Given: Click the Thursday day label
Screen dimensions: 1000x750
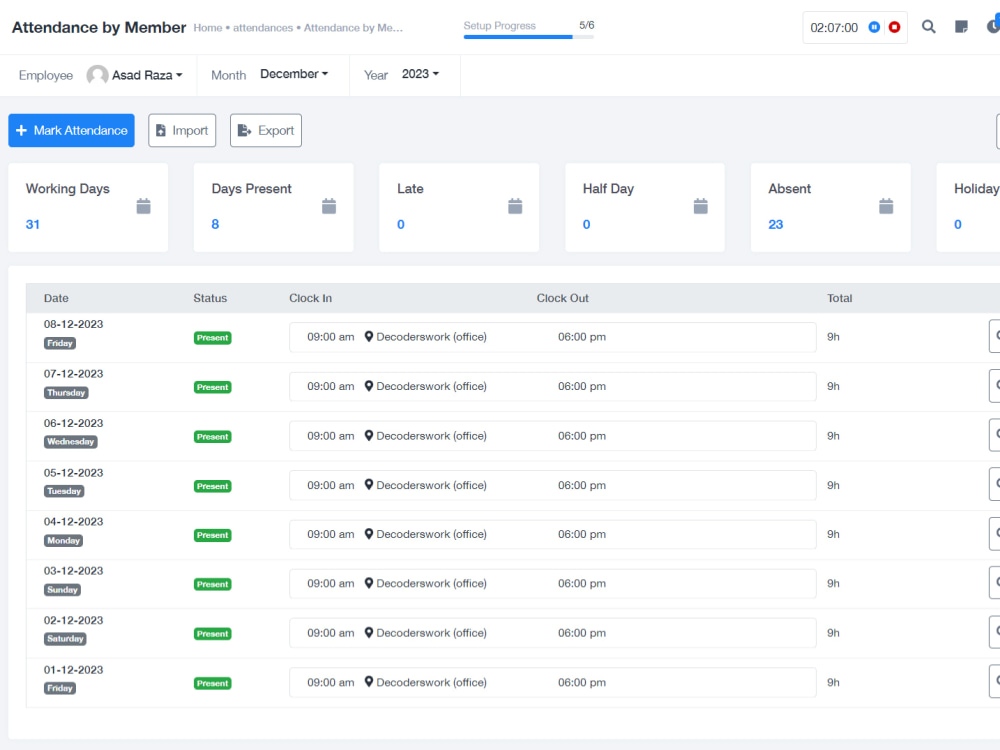Looking at the screenshot, I should tap(66, 393).
